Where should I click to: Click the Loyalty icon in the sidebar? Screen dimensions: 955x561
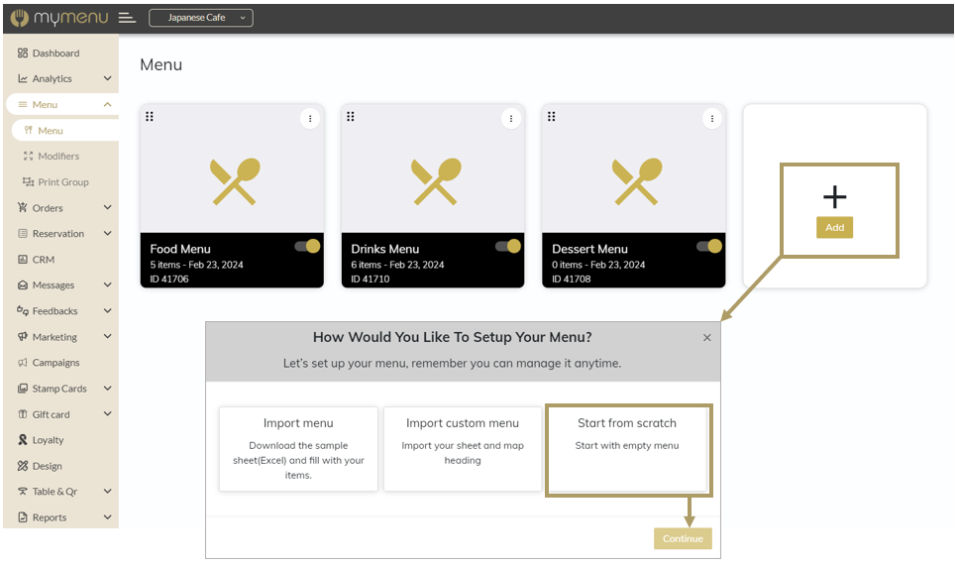[x=23, y=440]
